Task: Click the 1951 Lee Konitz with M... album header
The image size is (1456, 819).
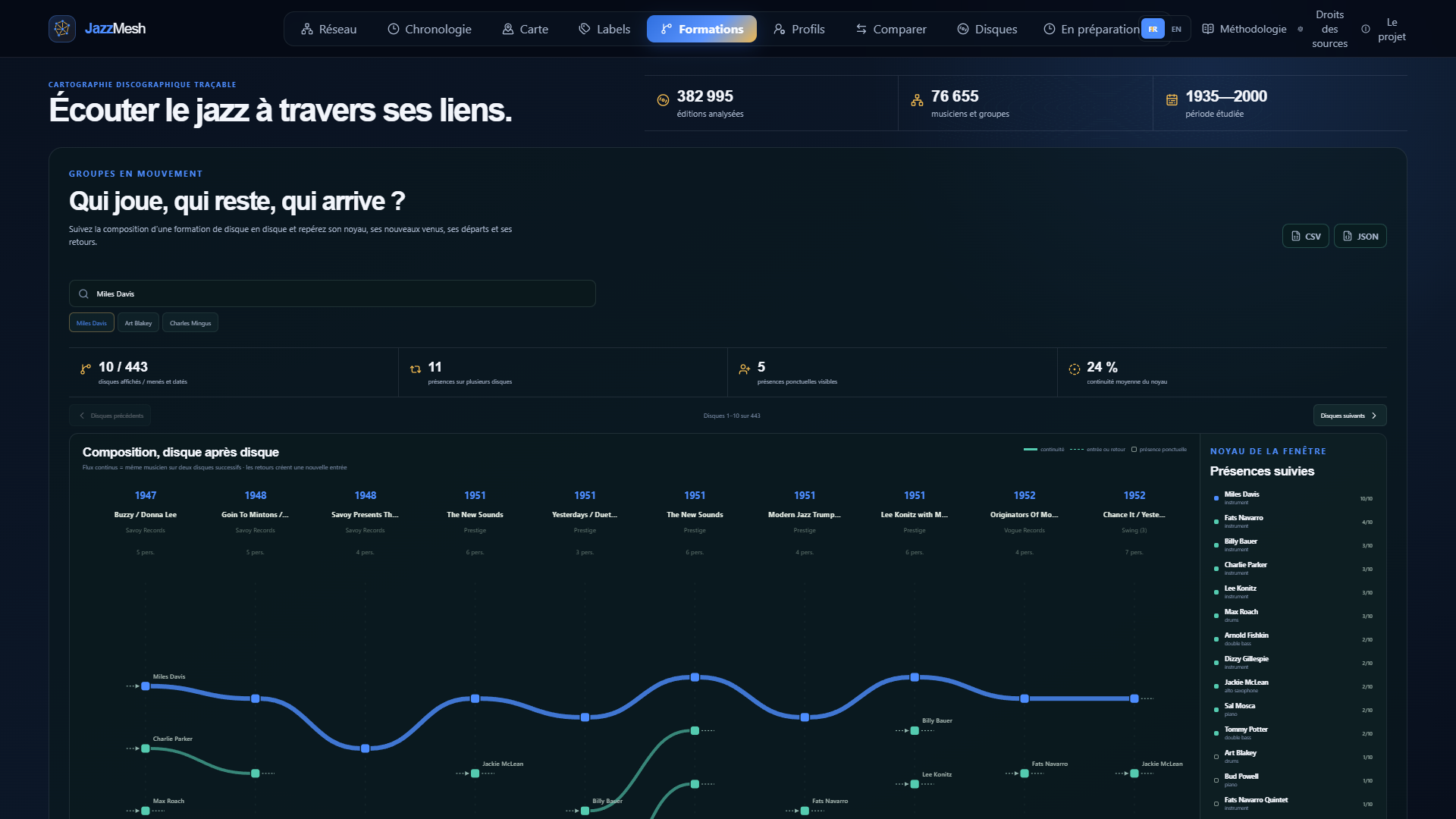Action: click(x=915, y=523)
